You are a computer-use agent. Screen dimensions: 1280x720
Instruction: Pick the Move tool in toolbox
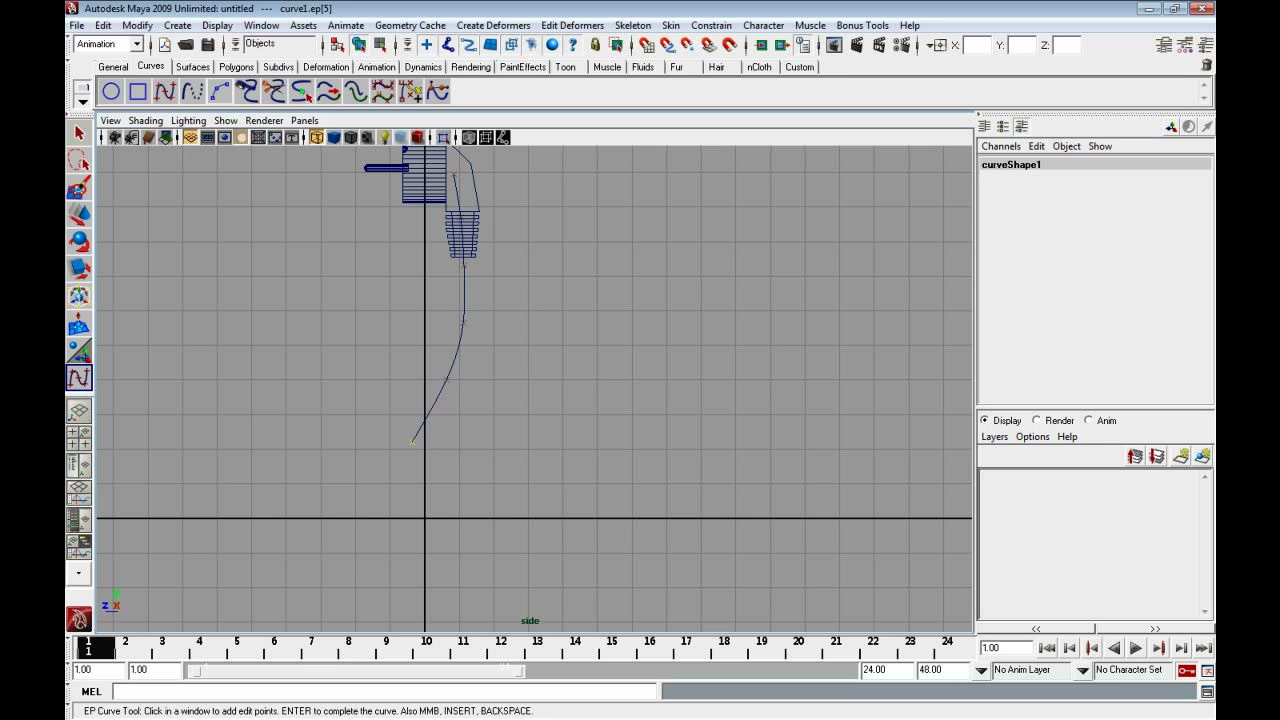(79, 214)
